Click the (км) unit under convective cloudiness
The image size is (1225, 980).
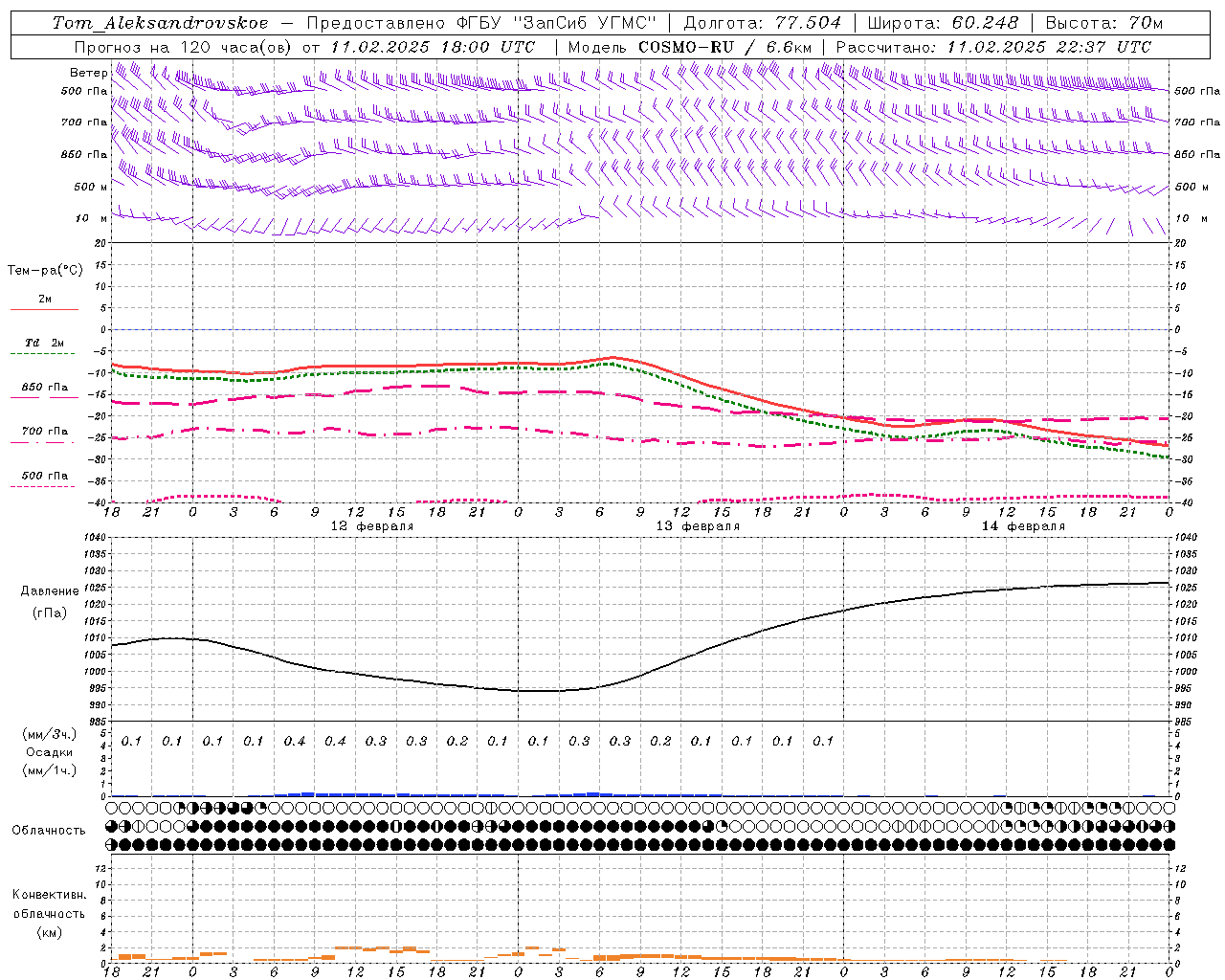click(x=49, y=932)
